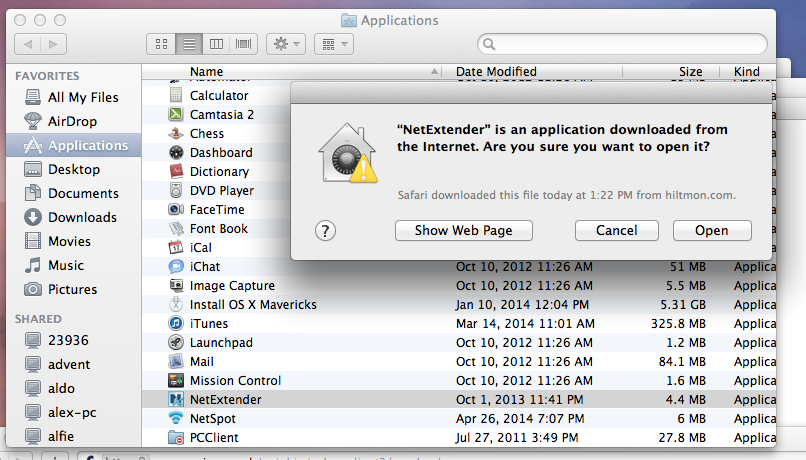Click the Mail app icon

click(x=176, y=361)
